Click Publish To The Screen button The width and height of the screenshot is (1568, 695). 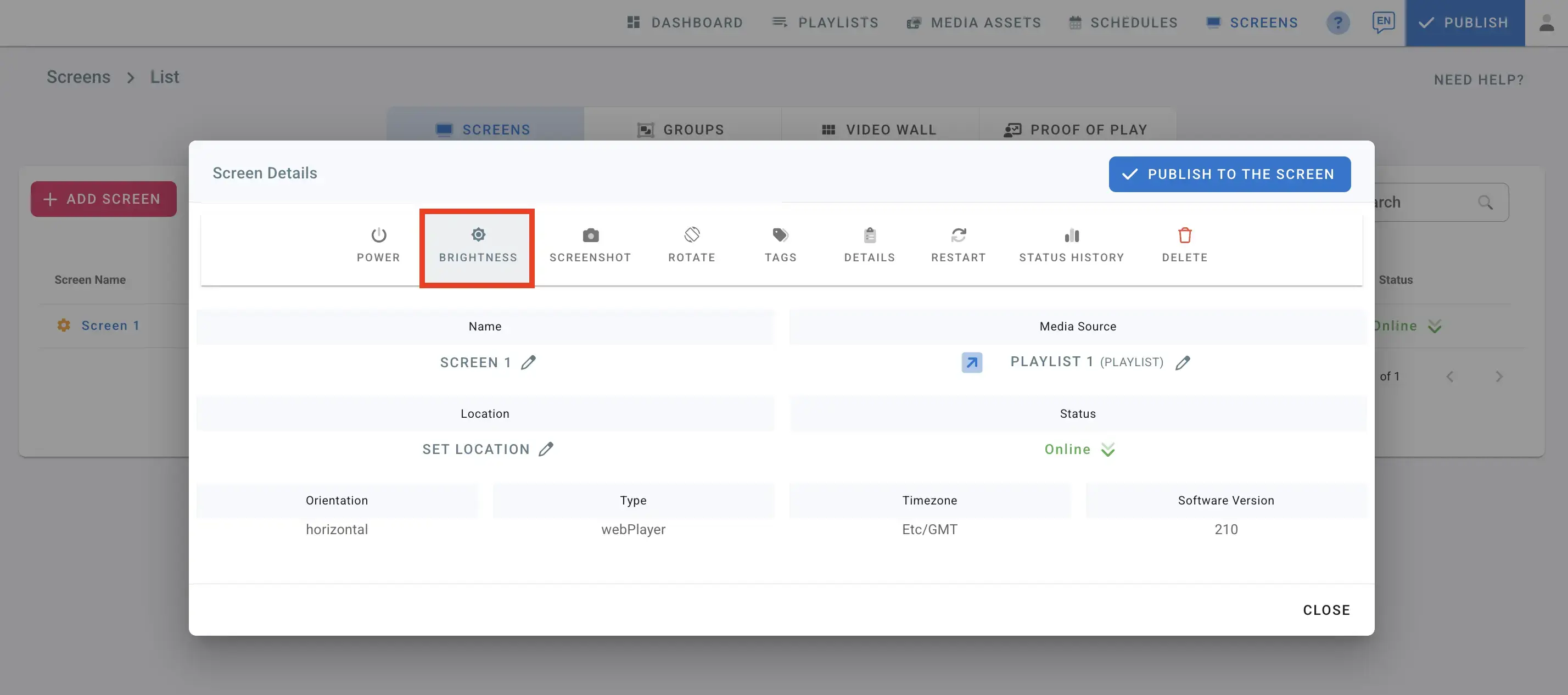click(x=1230, y=174)
